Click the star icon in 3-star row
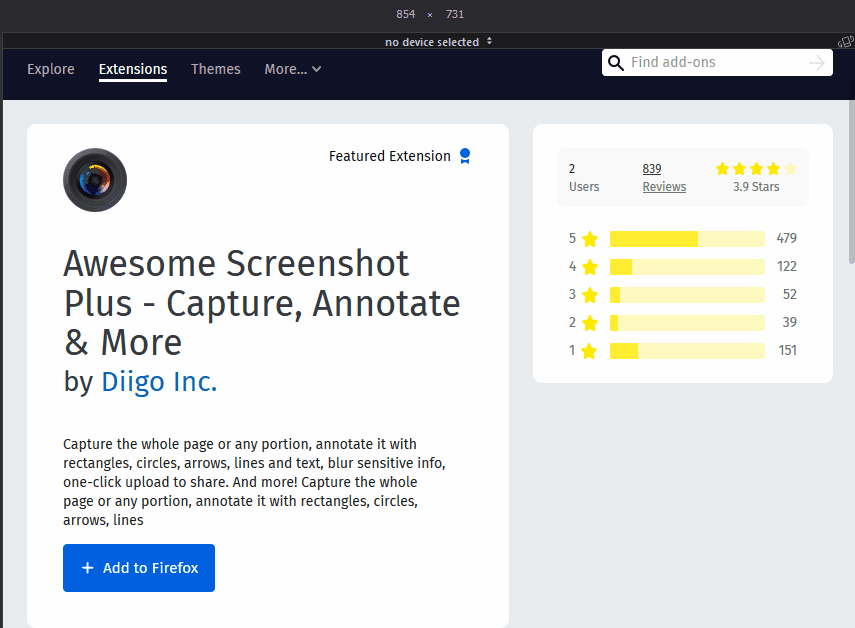855x628 pixels. tap(589, 295)
